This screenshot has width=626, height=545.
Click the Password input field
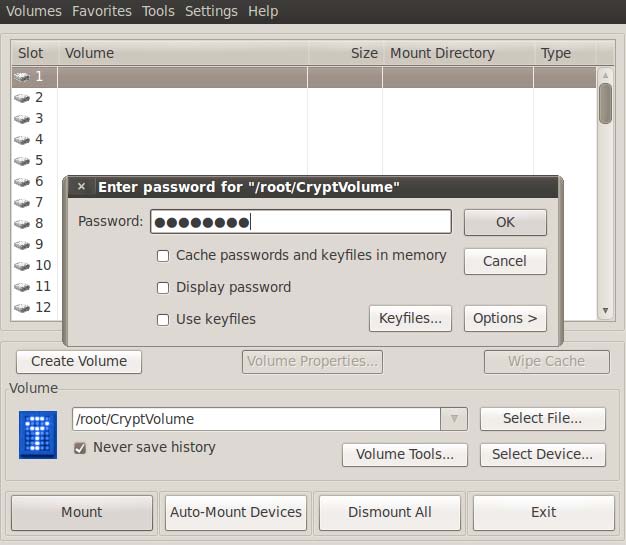[300, 222]
